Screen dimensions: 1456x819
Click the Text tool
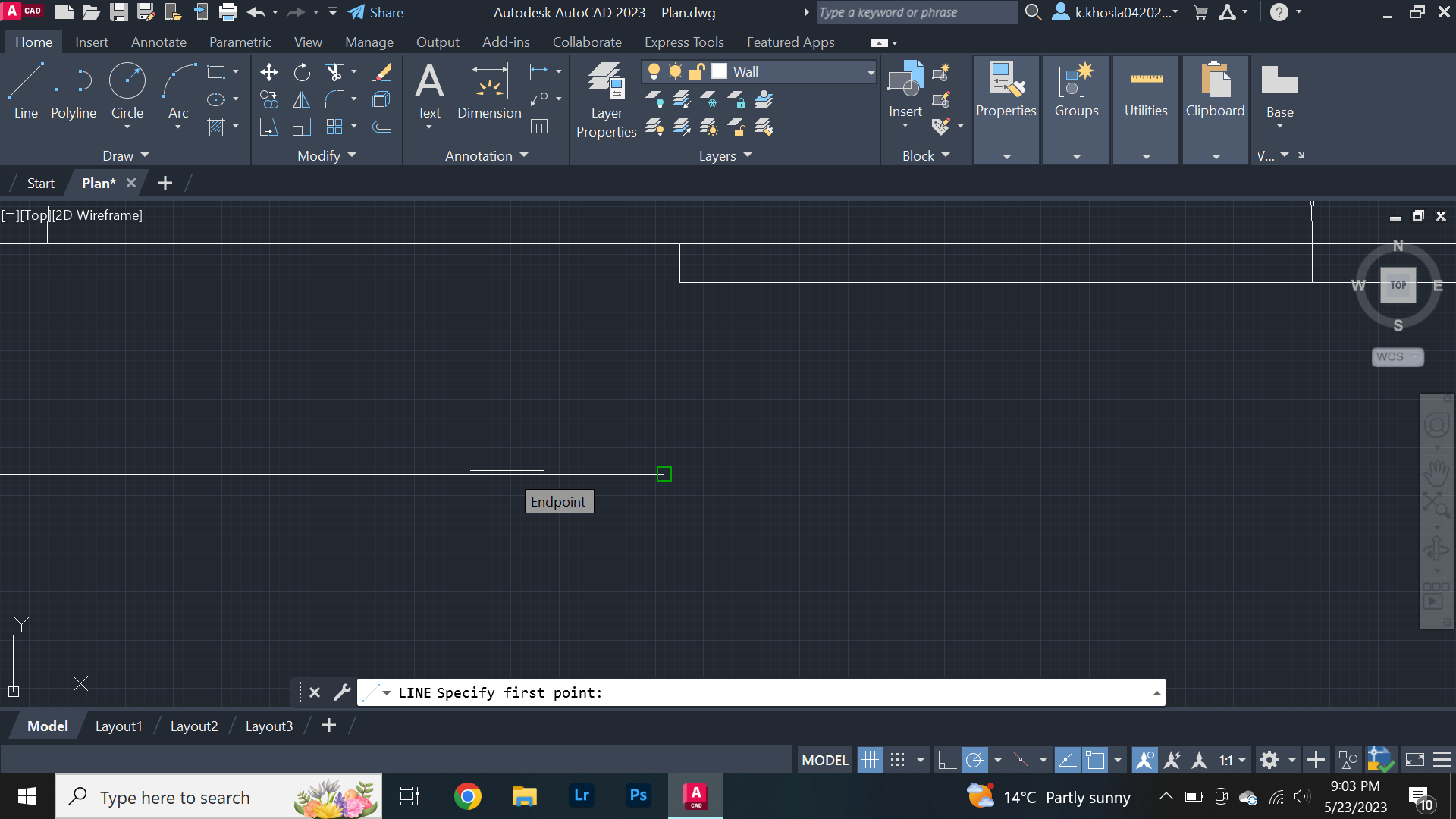pos(429,89)
